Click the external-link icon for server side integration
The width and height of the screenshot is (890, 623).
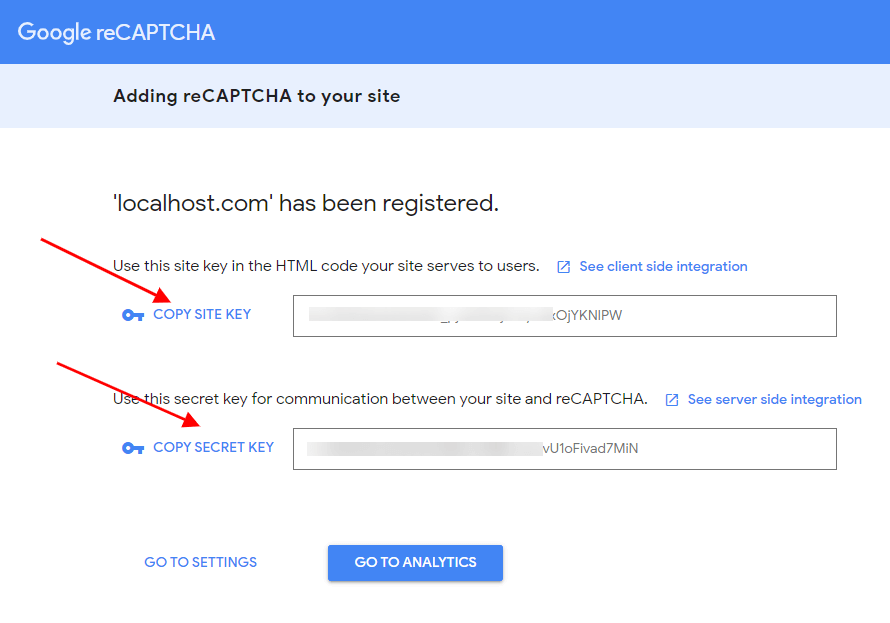[x=671, y=400]
